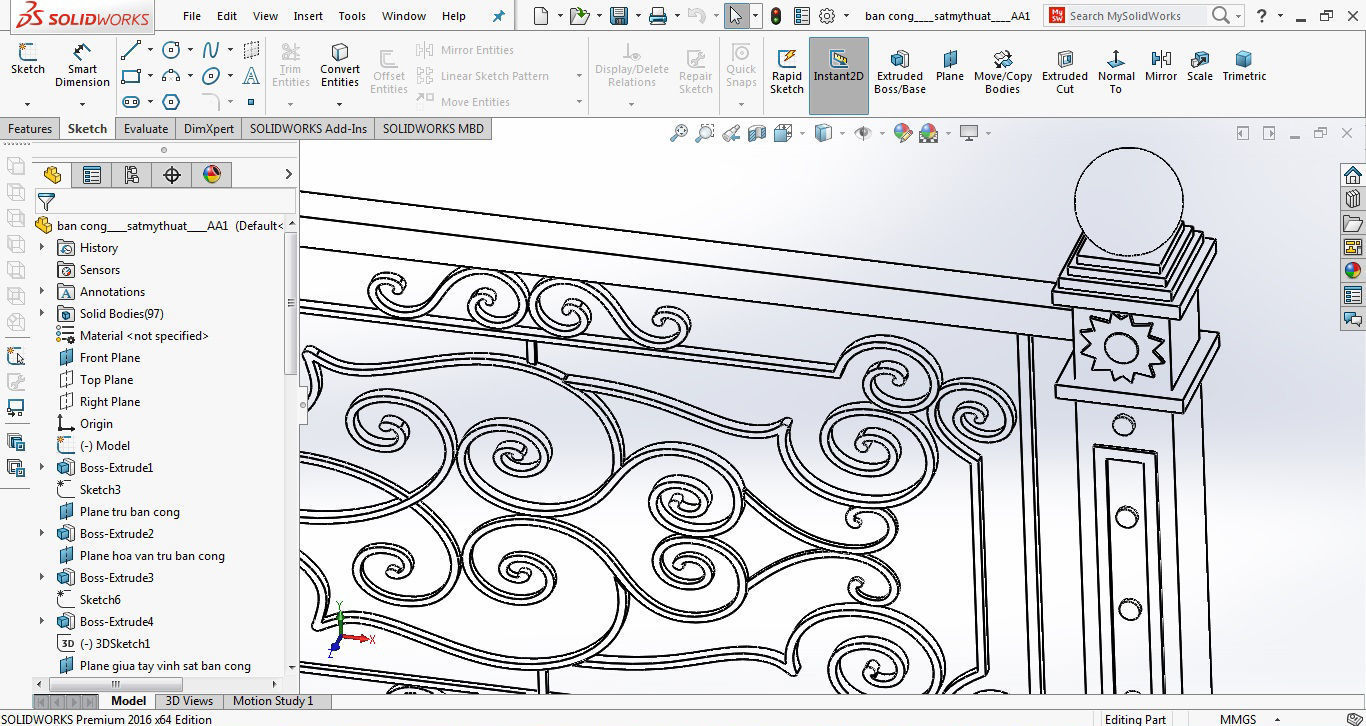1366x726 pixels.
Task: Select the Straight Slot tool
Action: (131, 102)
